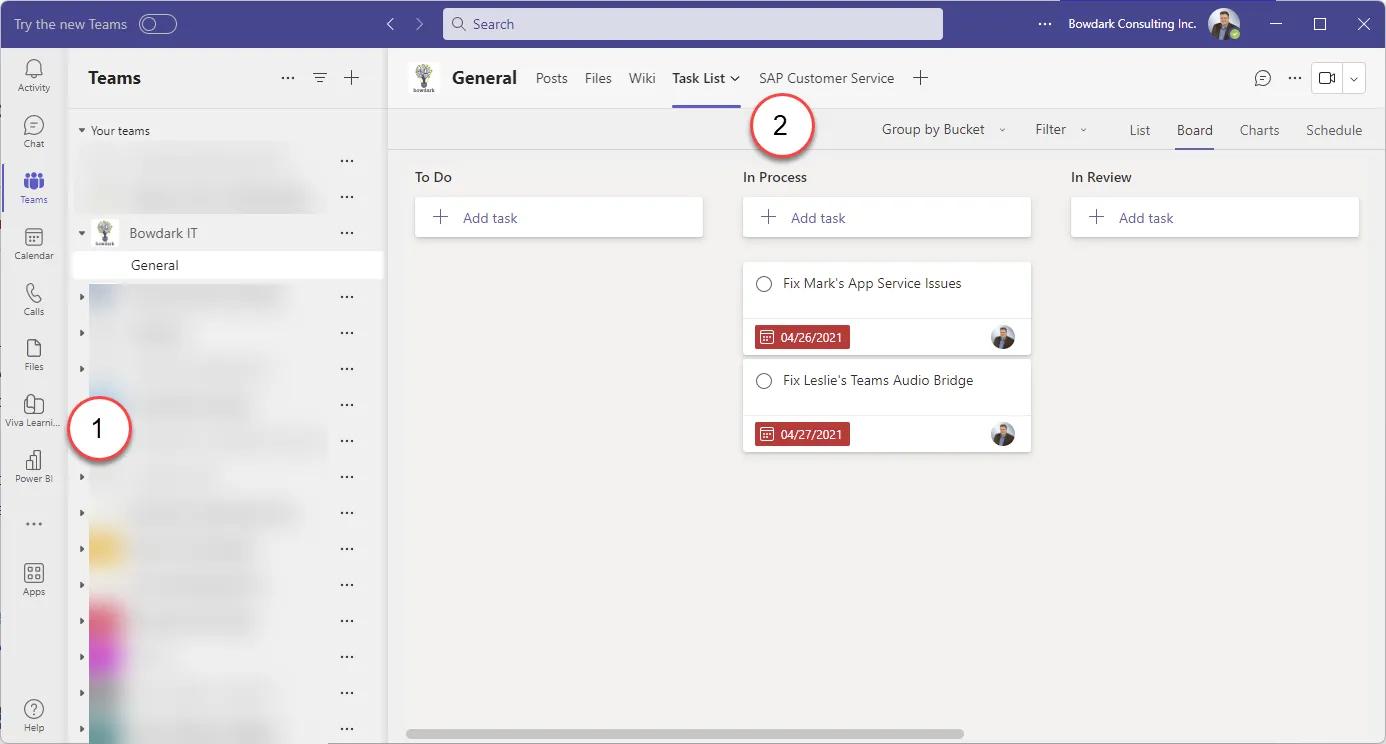Open the meeting options dropdown arrow
Viewport: 1386px width, 744px height.
(1355, 78)
